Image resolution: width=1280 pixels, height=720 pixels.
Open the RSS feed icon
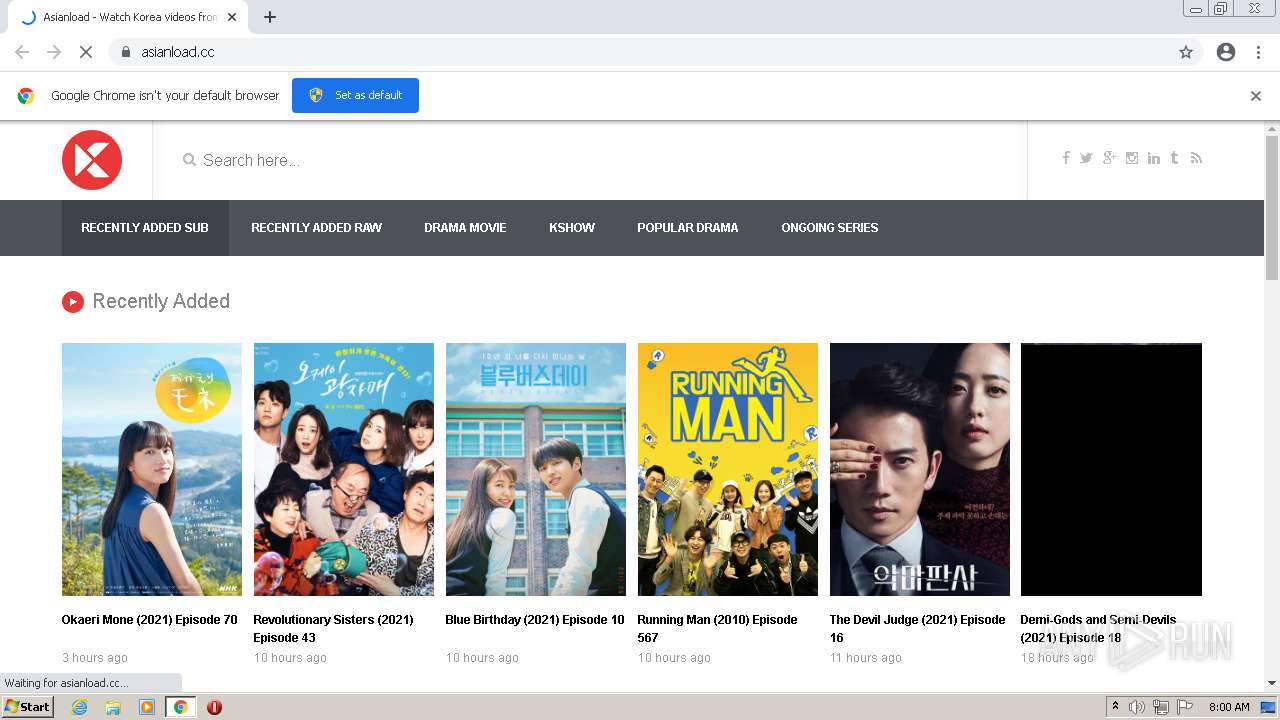[1196, 158]
